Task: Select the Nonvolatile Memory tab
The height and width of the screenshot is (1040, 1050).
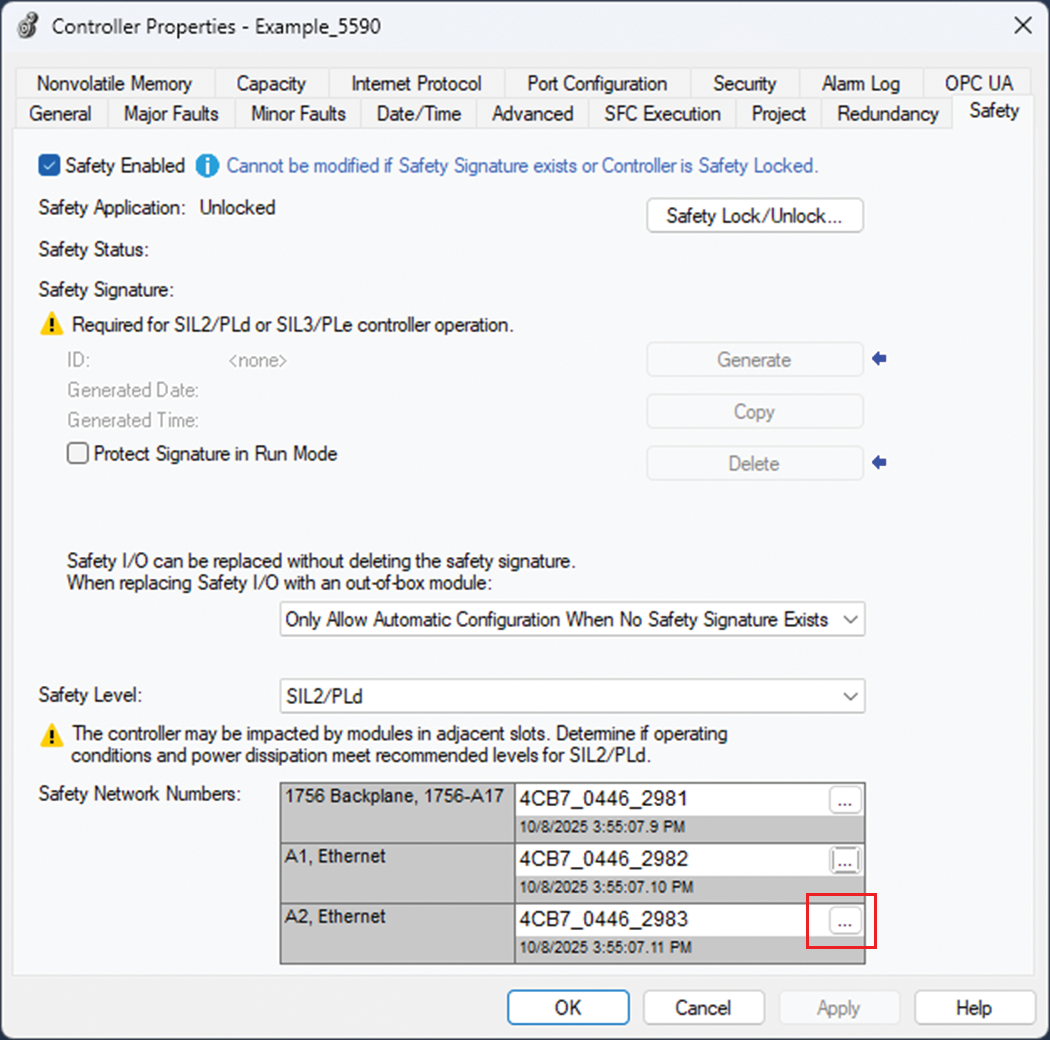Action: [114, 84]
